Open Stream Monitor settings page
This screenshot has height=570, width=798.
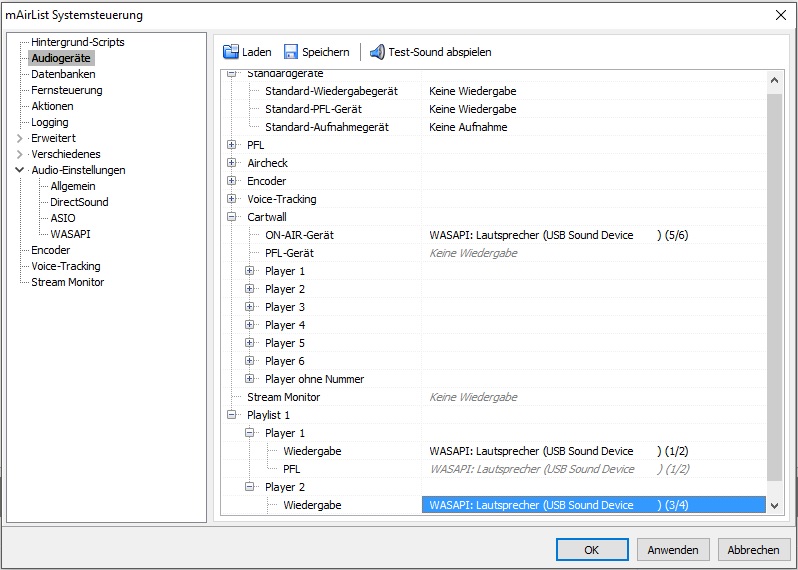tap(67, 282)
